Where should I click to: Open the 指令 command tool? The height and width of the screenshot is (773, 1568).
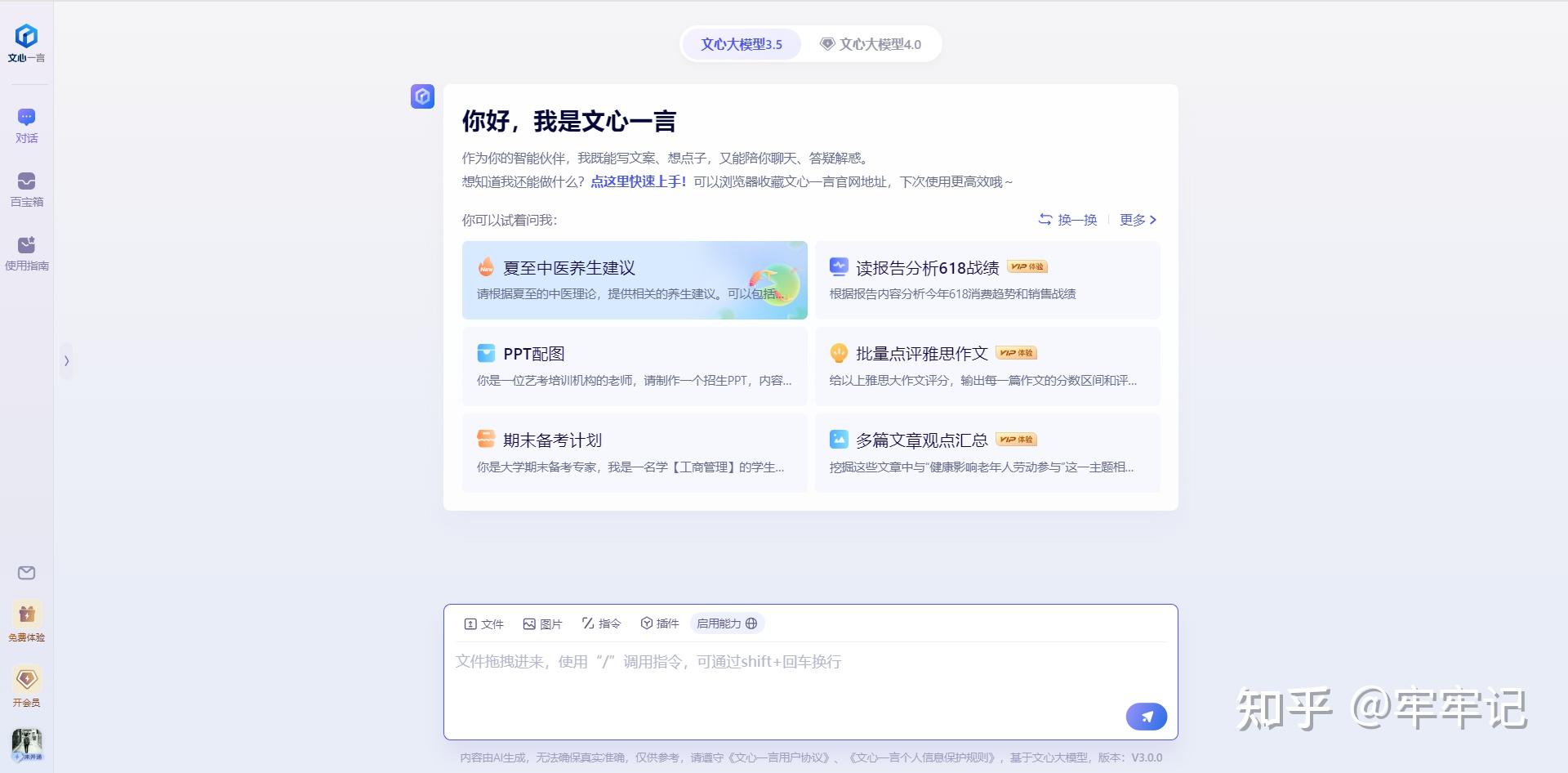click(x=601, y=623)
